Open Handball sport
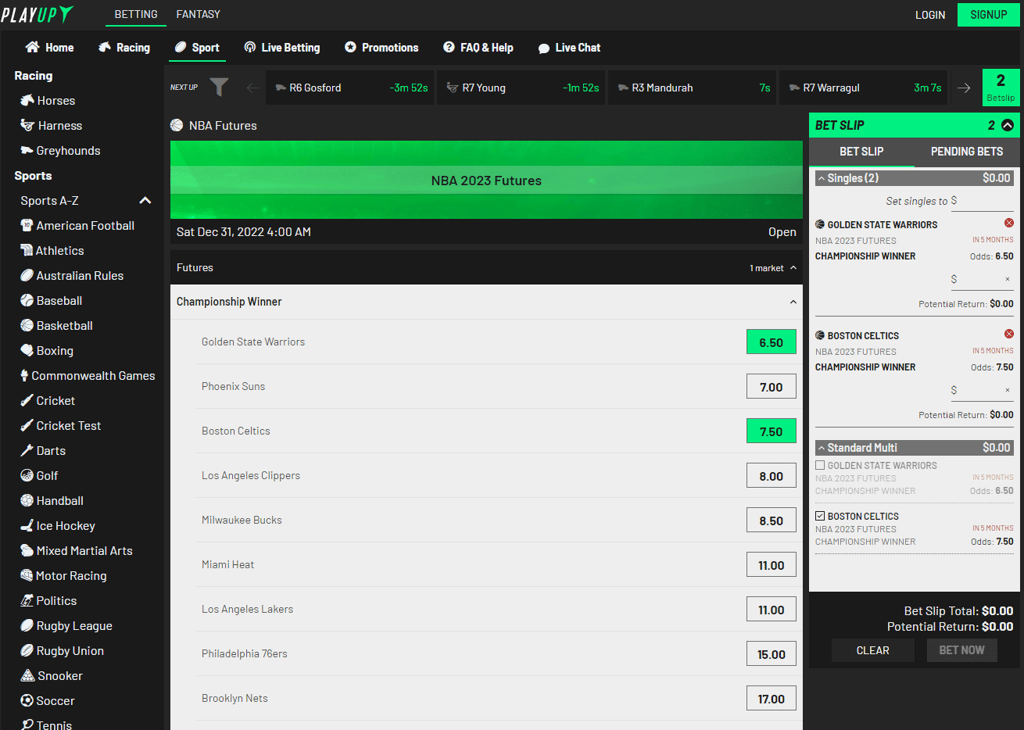The image size is (1024, 730). tap(52, 501)
